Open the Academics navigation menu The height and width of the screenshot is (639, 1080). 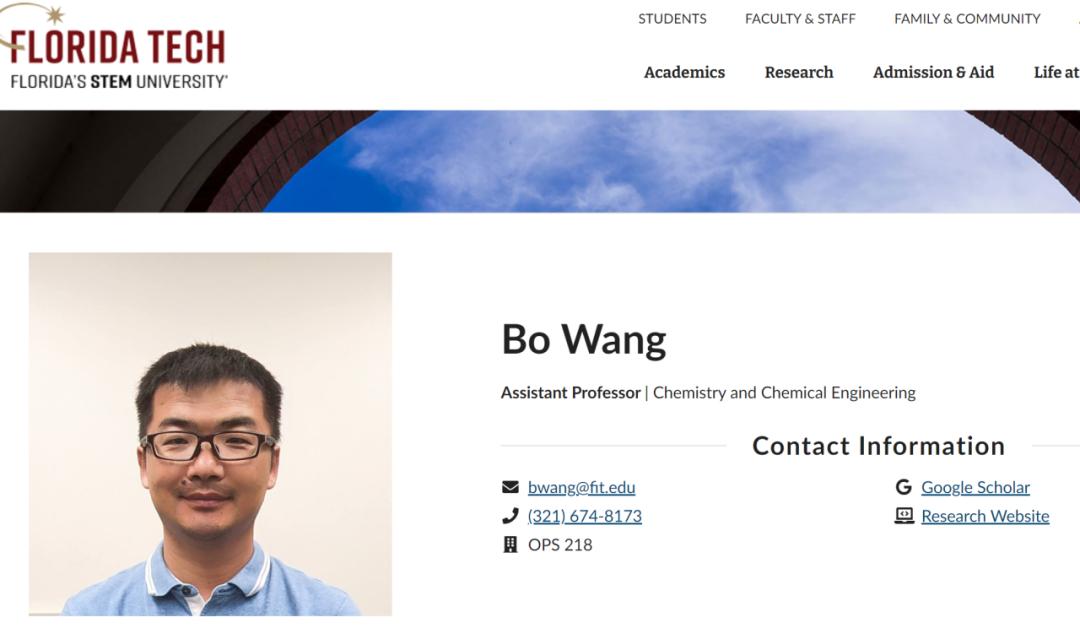click(685, 72)
